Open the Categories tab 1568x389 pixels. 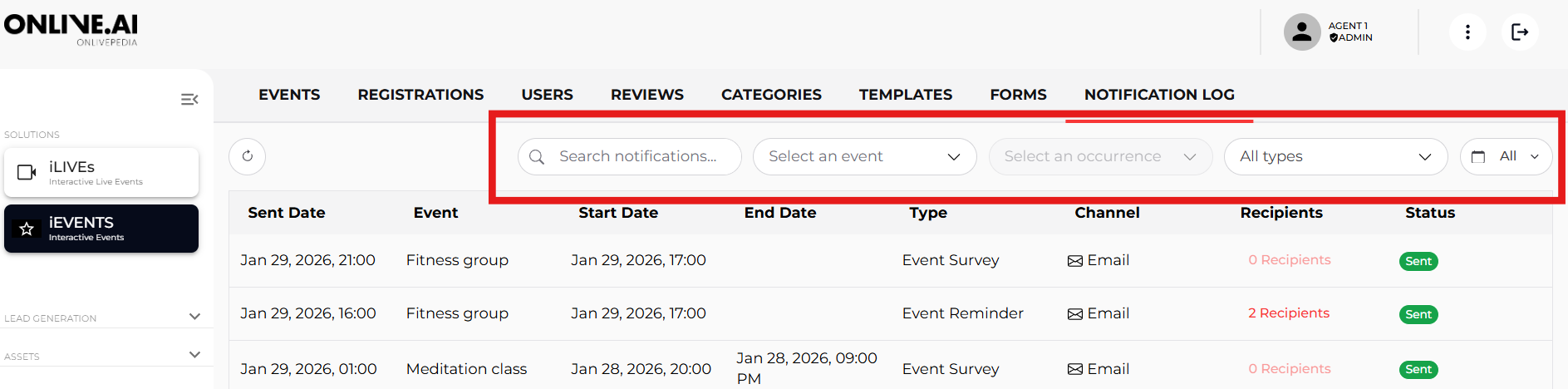771,95
